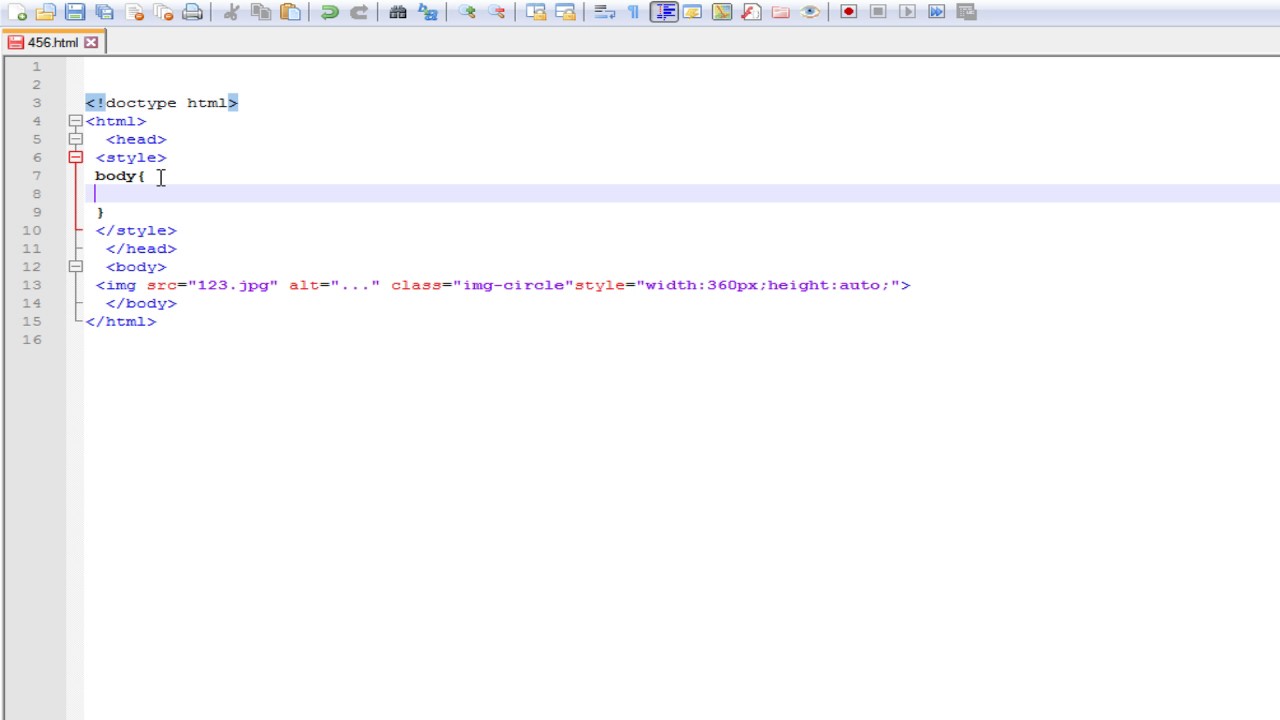This screenshot has height=720, width=1280.
Task: Click the 123.jpg src value
Action: 233,285
